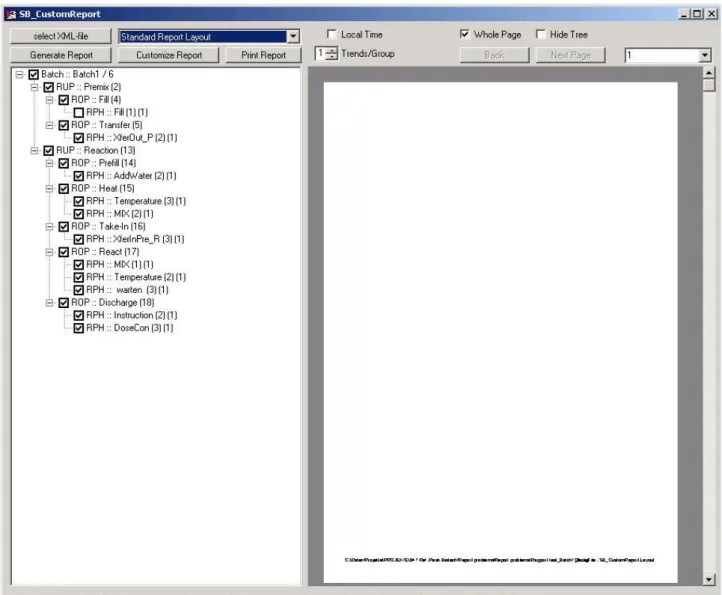Image resolution: width=722 pixels, height=595 pixels.
Task: Click the preview scrollbar down arrow
Action: tap(709, 579)
